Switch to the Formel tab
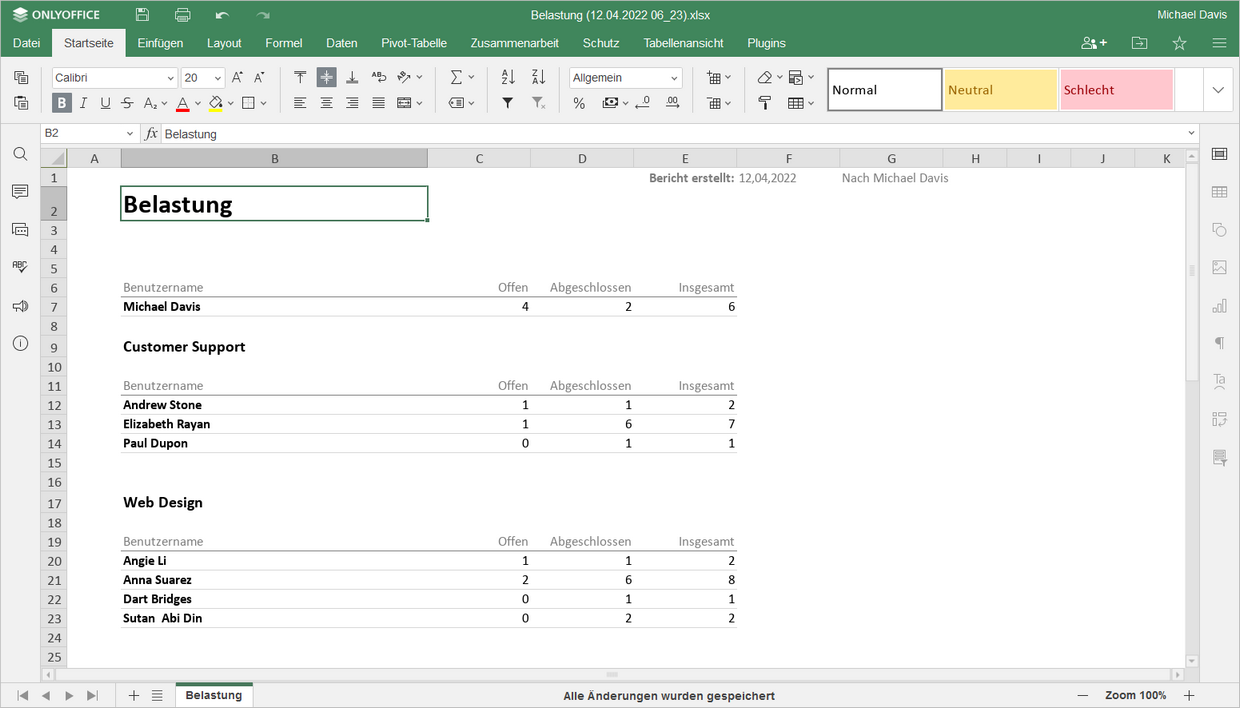The width and height of the screenshot is (1240, 708). click(284, 43)
